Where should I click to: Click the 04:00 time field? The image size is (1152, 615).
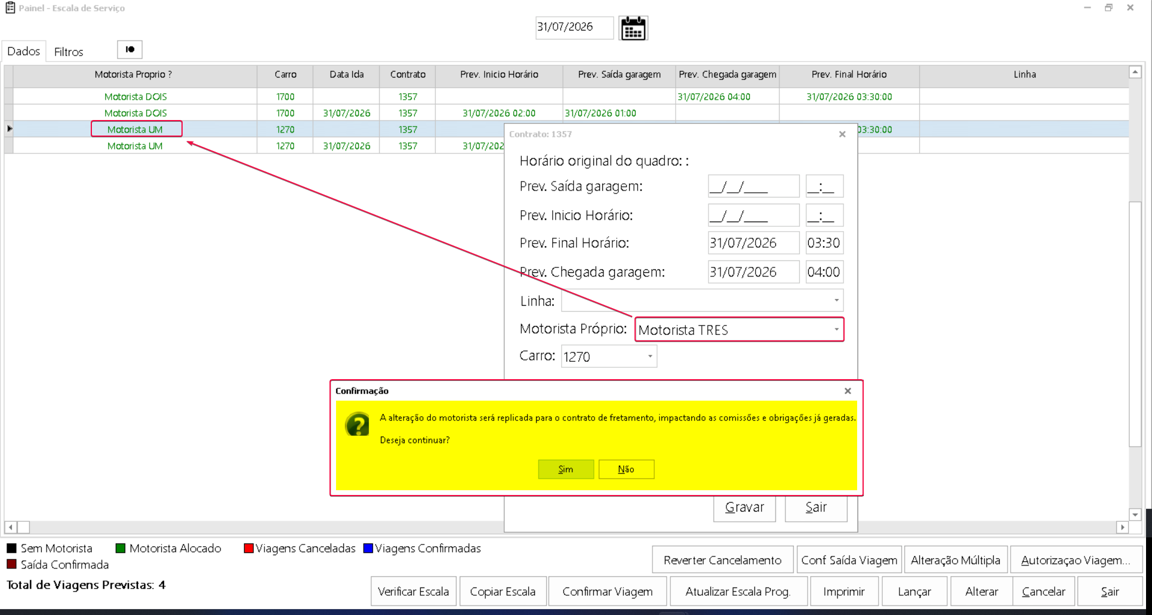coord(824,272)
